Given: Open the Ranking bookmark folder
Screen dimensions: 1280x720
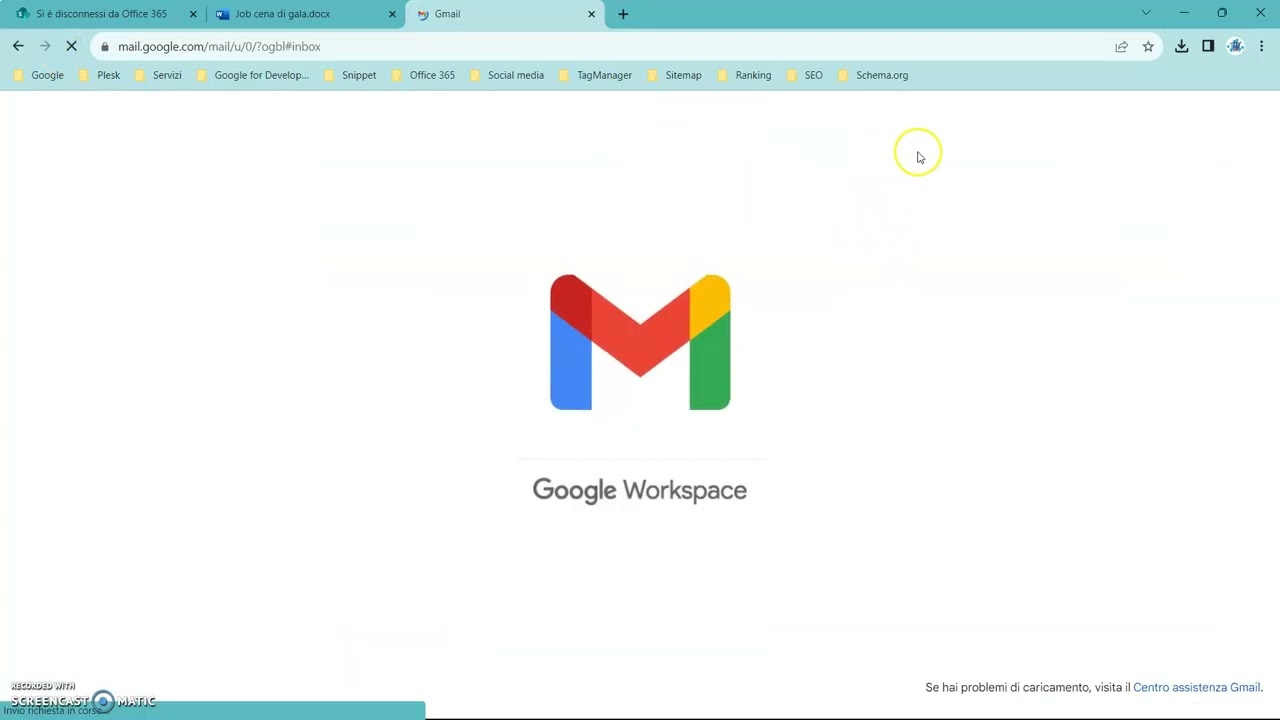Looking at the screenshot, I should [744, 75].
